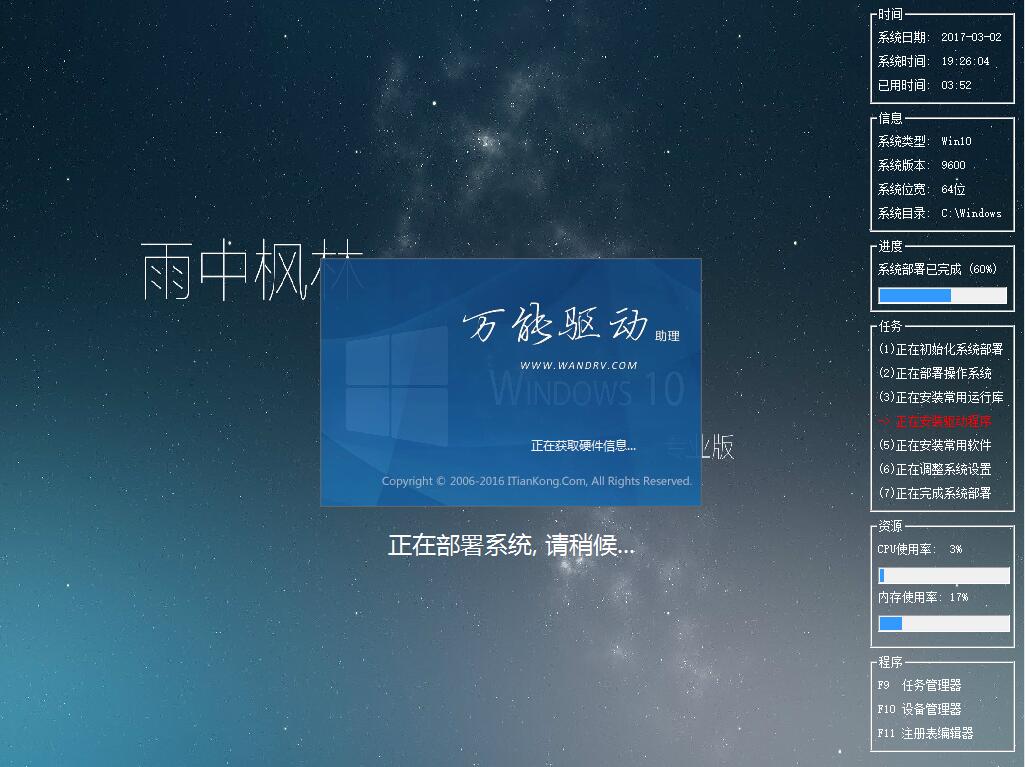Select task (7)正在完成系统部署
Screen dimensions: 1025x767
(x=935, y=494)
